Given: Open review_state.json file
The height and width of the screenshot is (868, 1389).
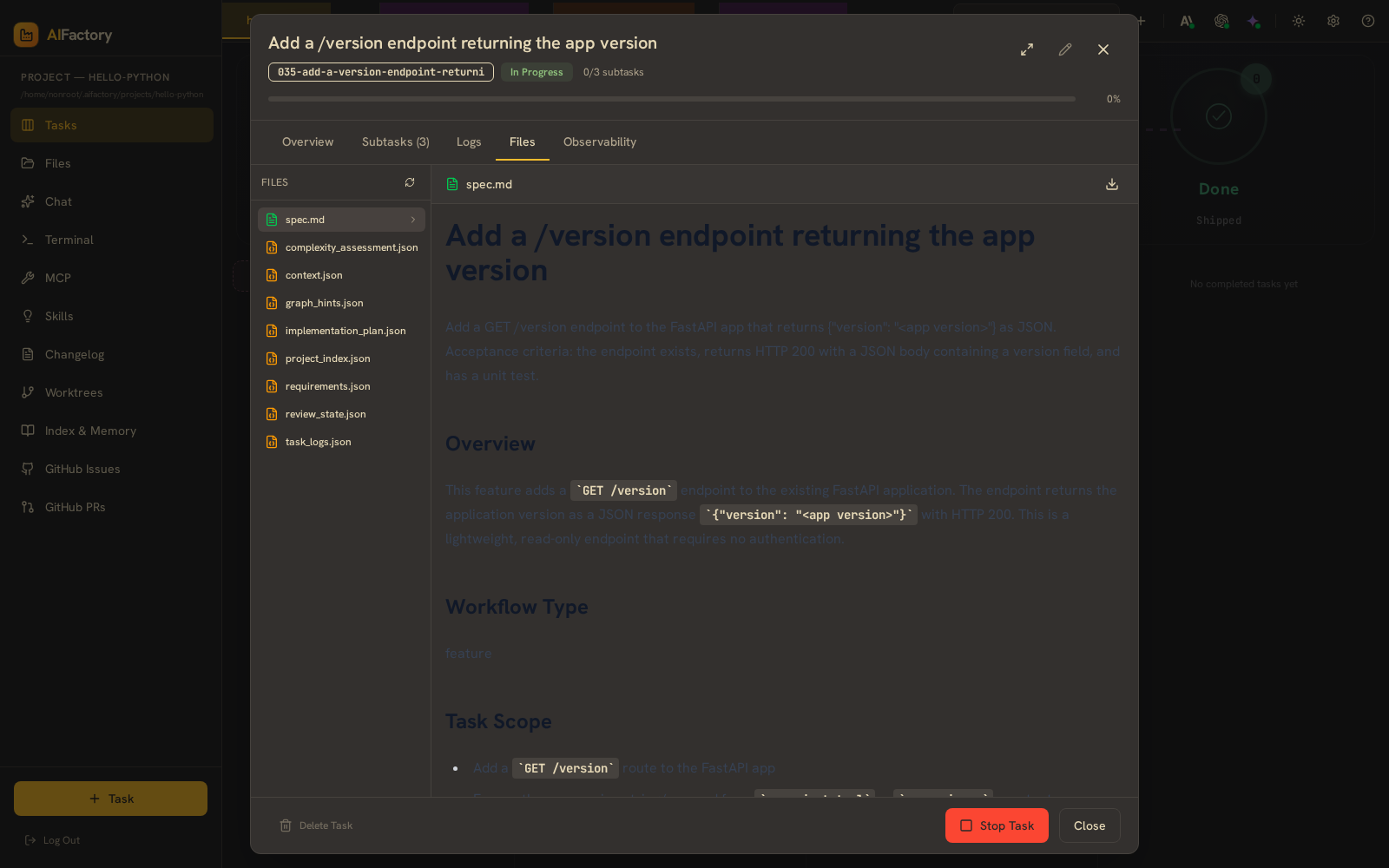Looking at the screenshot, I should coord(341,414).
